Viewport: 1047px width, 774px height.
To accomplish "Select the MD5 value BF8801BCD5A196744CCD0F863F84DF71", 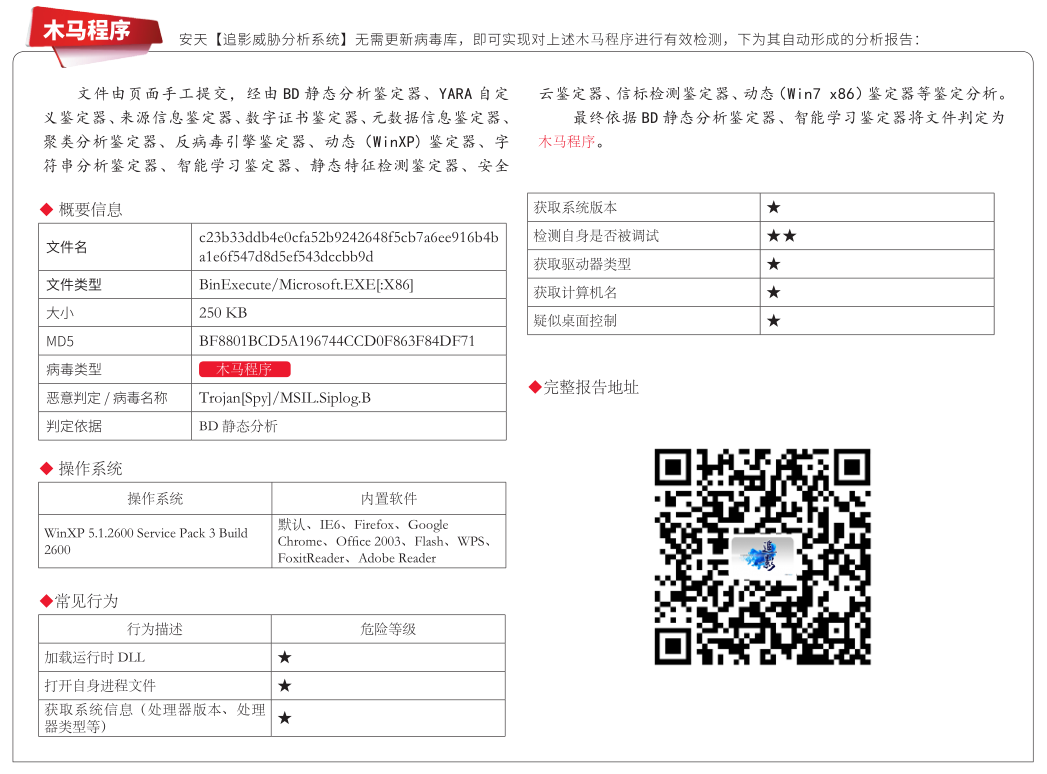I will [x=337, y=341].
